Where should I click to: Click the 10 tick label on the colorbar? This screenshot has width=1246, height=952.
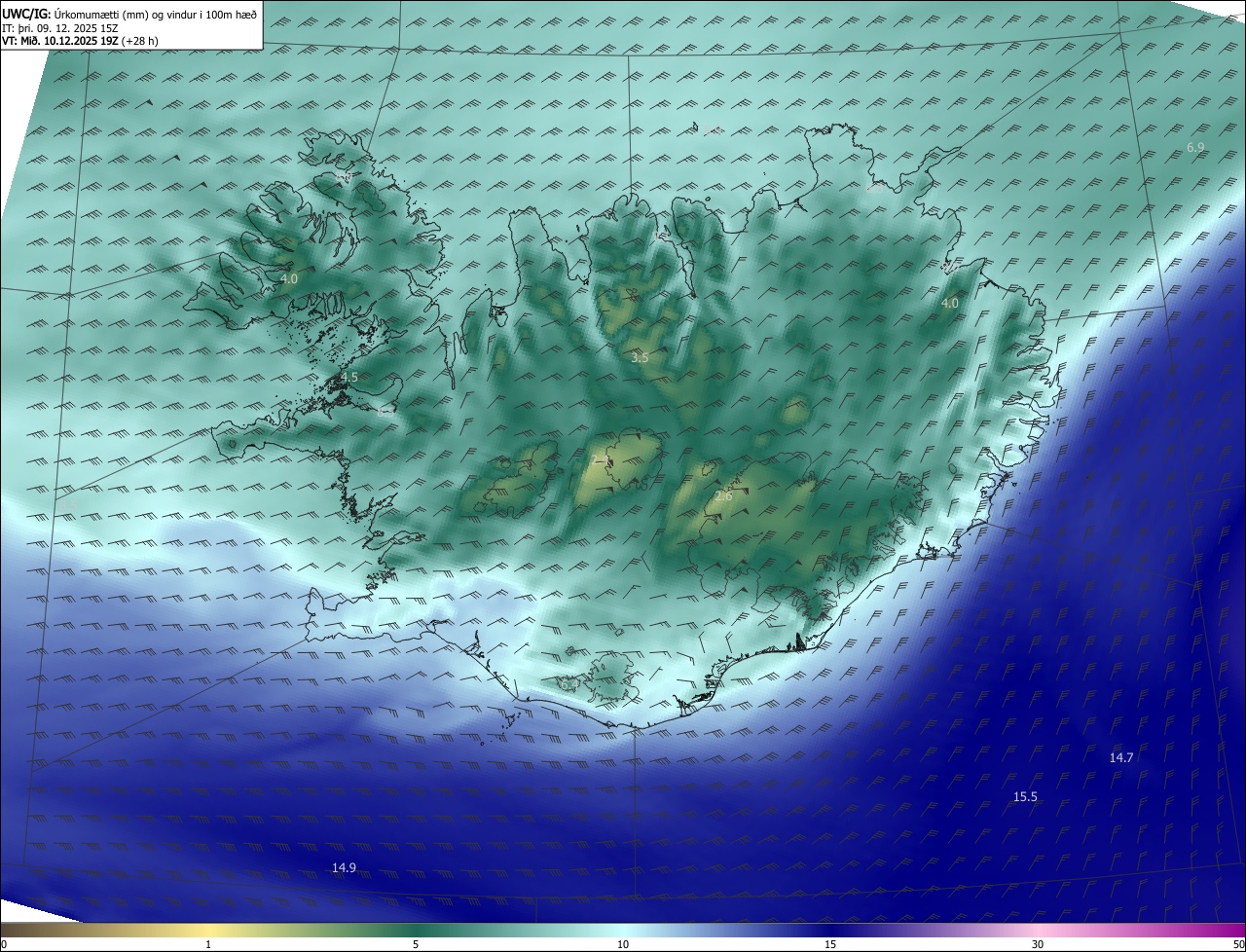(623, 944)
